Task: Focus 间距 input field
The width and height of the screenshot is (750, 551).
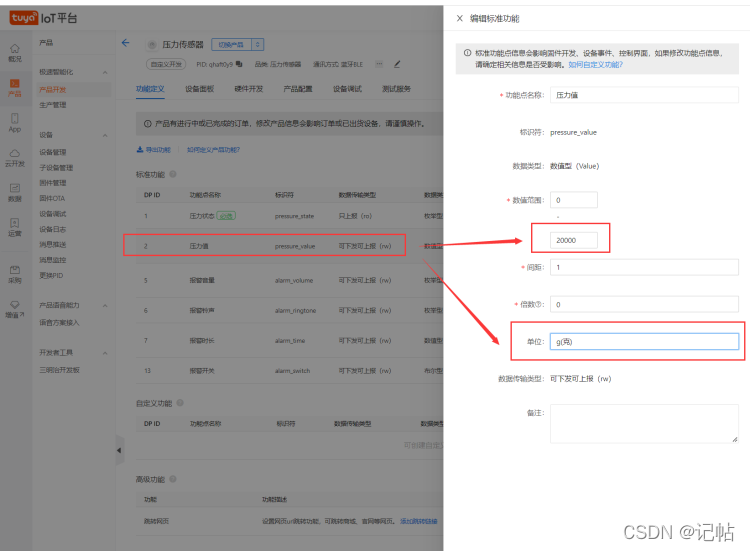Action: 644,267
